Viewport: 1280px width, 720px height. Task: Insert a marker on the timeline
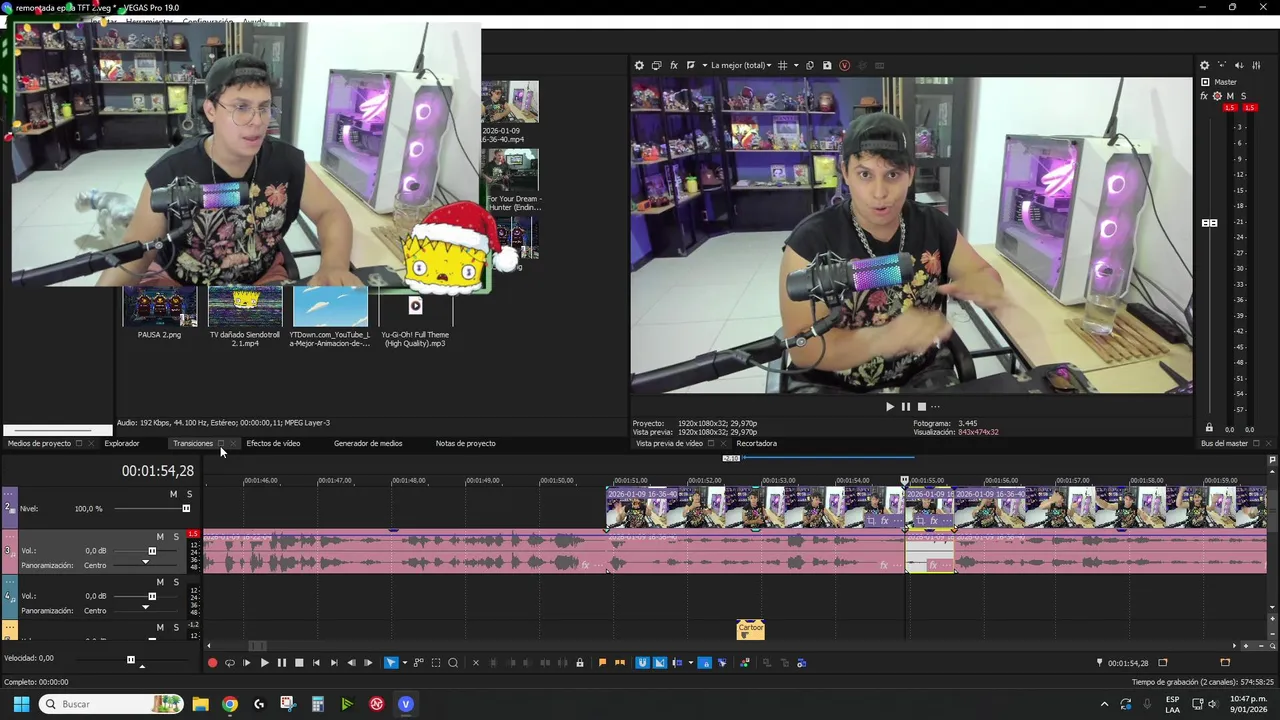(x=602, y=662)
